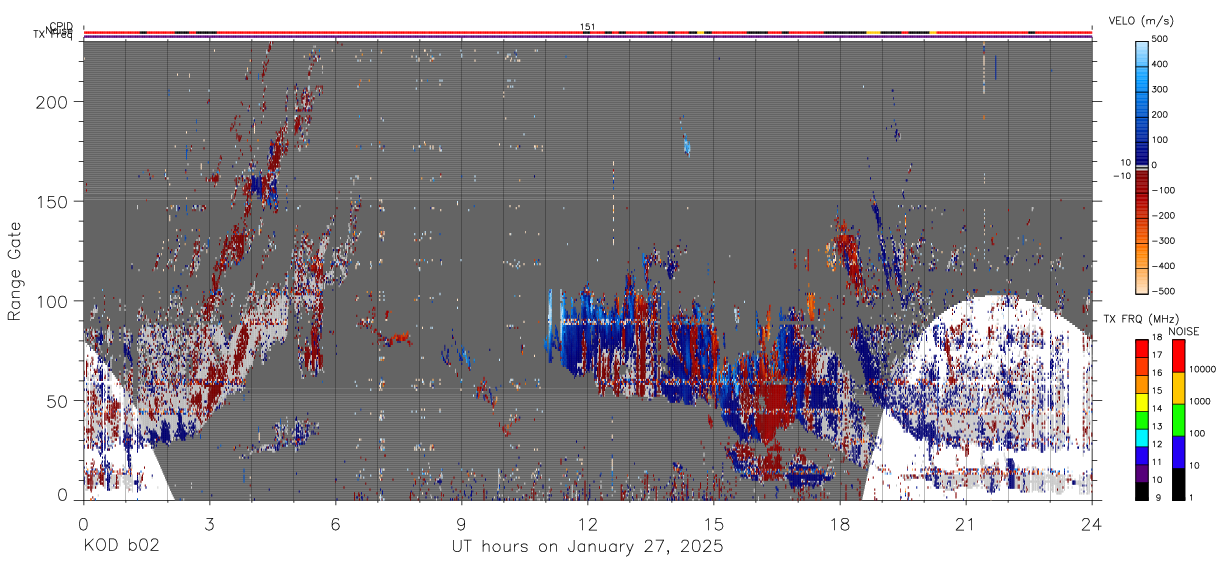Click the 3 tick on UT hours axis
This screenshot has height=567, width=1228.
(x=209, y=523)
